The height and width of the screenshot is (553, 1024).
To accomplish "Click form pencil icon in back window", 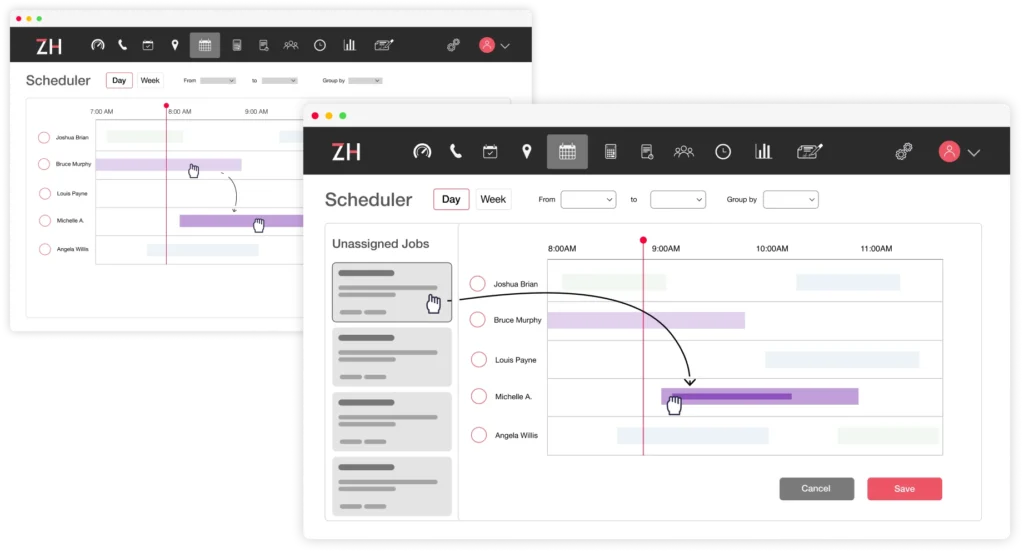I will [x=383, y=45].
